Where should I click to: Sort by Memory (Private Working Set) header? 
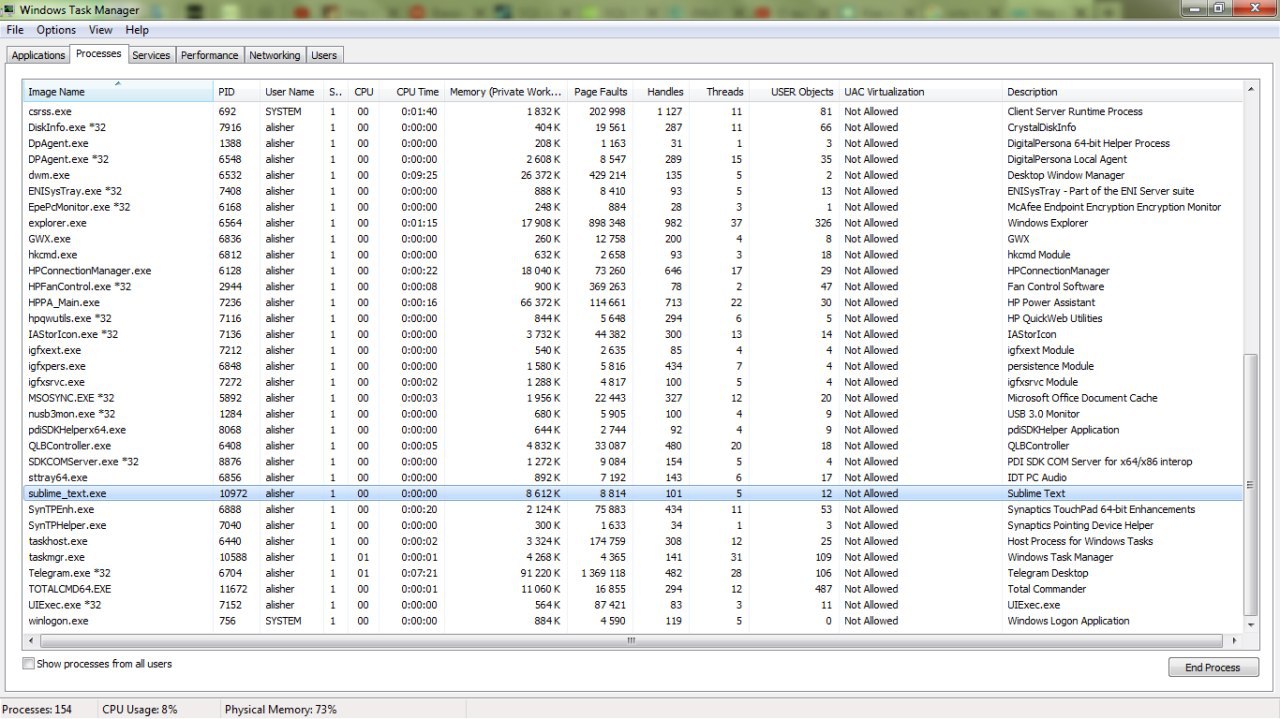[x=505, y=92]
